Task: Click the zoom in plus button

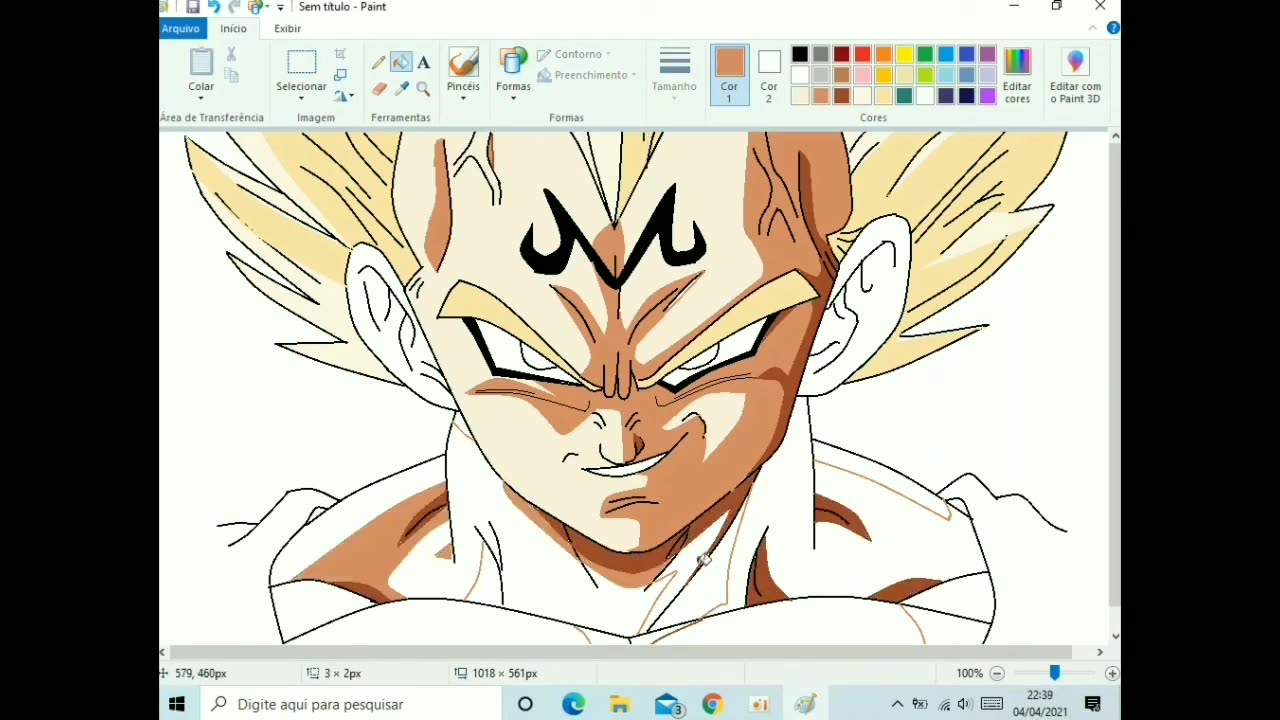Action: click(1112, 674)
